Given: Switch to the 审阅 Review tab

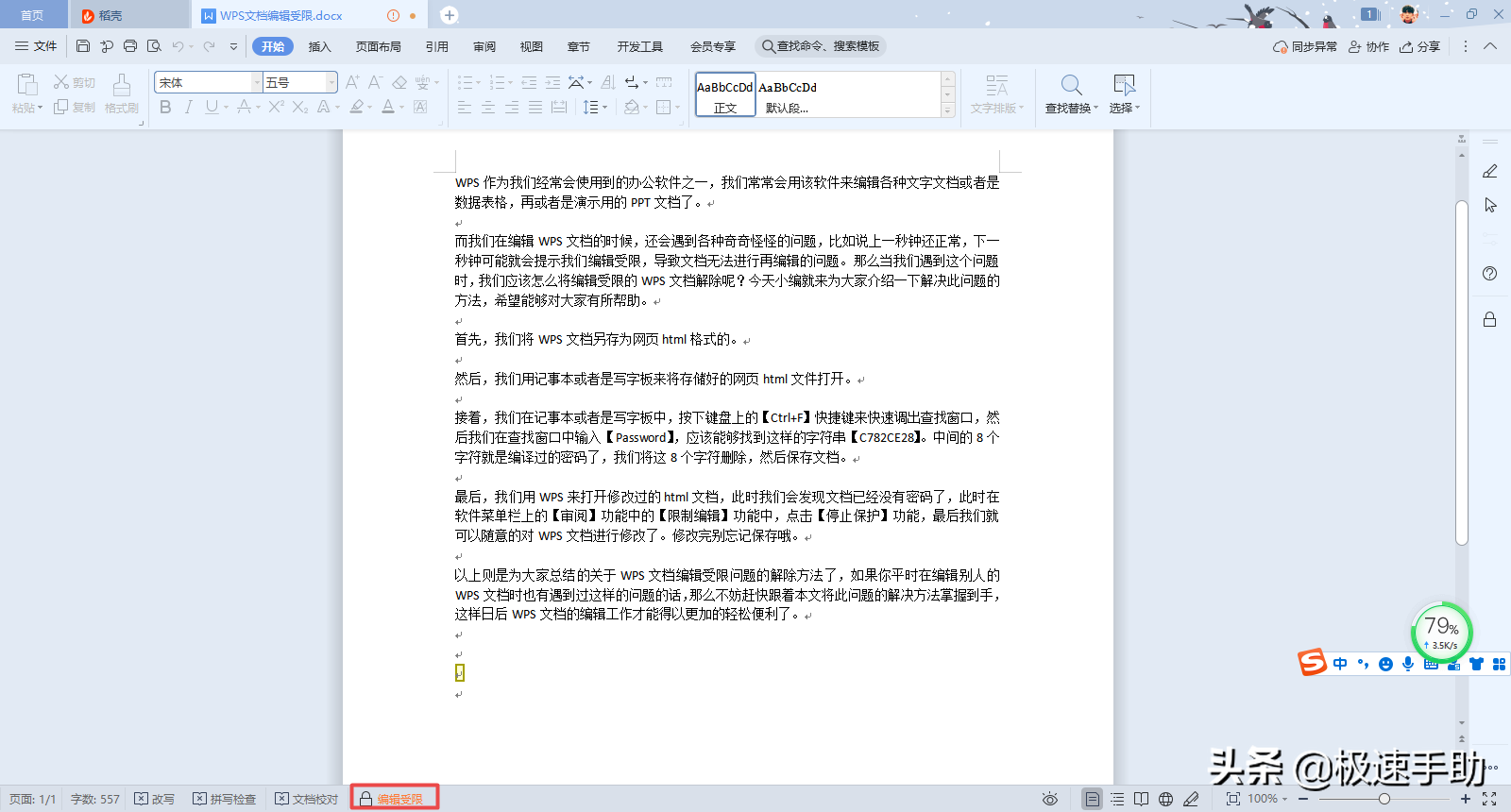Looking at the screenshot, I should pos(484,46).
